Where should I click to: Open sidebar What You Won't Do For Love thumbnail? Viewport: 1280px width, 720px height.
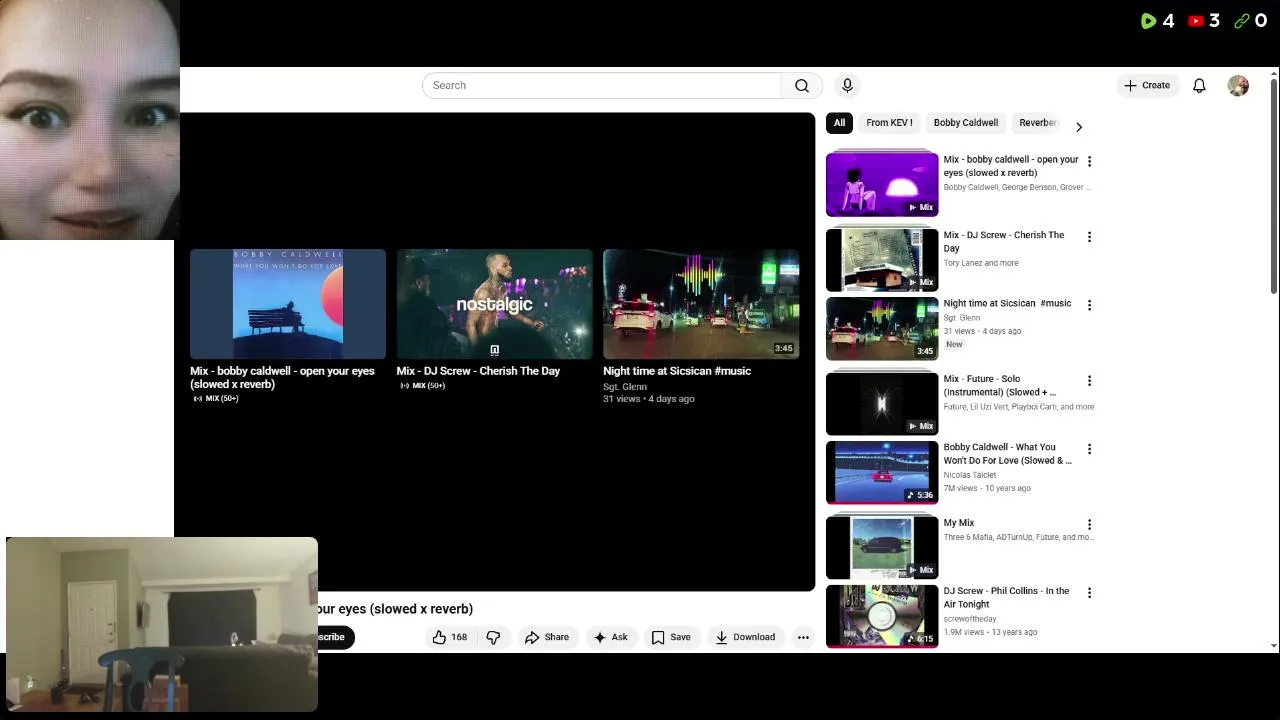[x=882, y=472]
